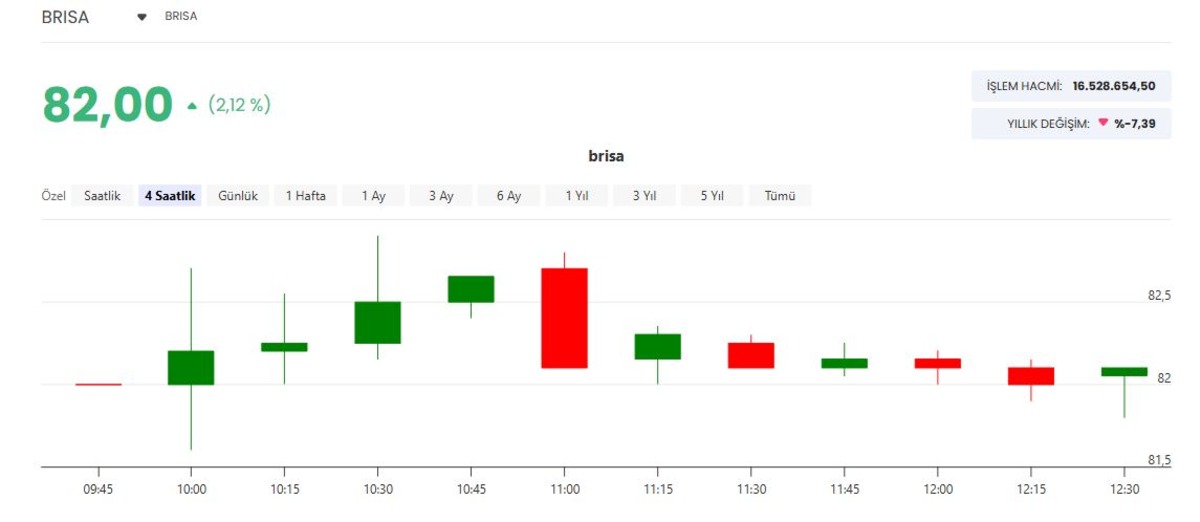
Task: Switch to 1 Yıl chart range
Action: point(577,196)
